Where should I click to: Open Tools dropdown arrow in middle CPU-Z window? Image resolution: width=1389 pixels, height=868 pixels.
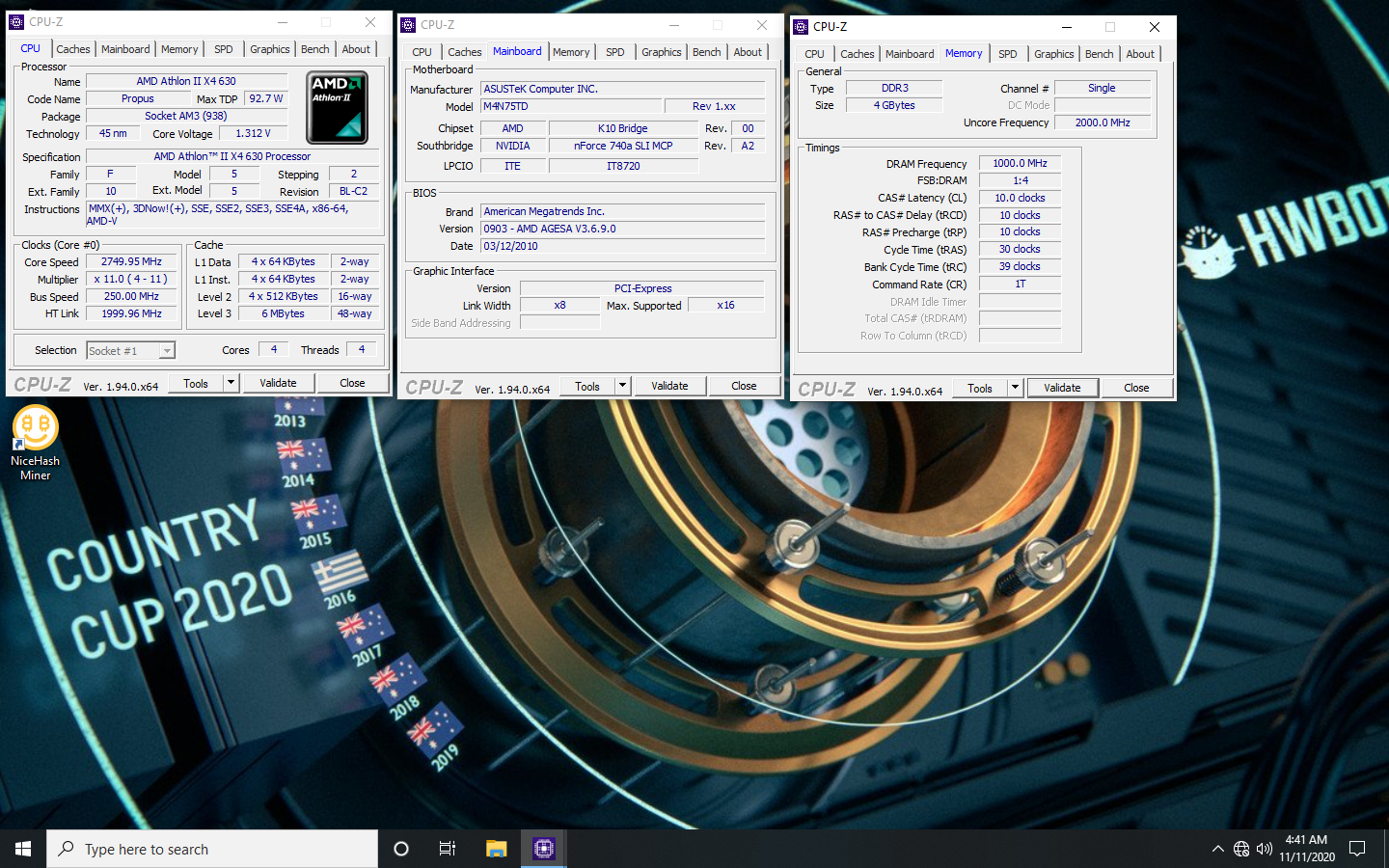(x=622, y=386)
